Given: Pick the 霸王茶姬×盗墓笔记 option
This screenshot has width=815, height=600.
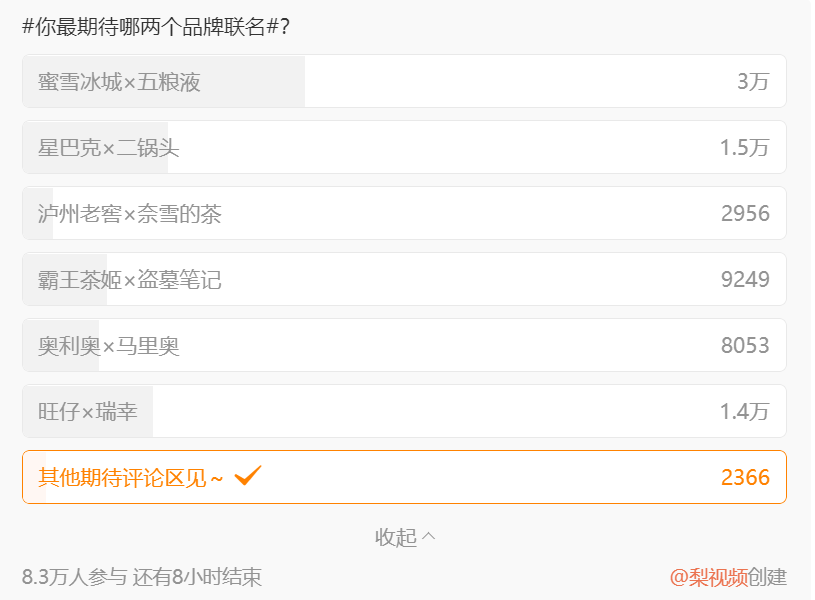Looking at the screenshot, I should 130,280.
